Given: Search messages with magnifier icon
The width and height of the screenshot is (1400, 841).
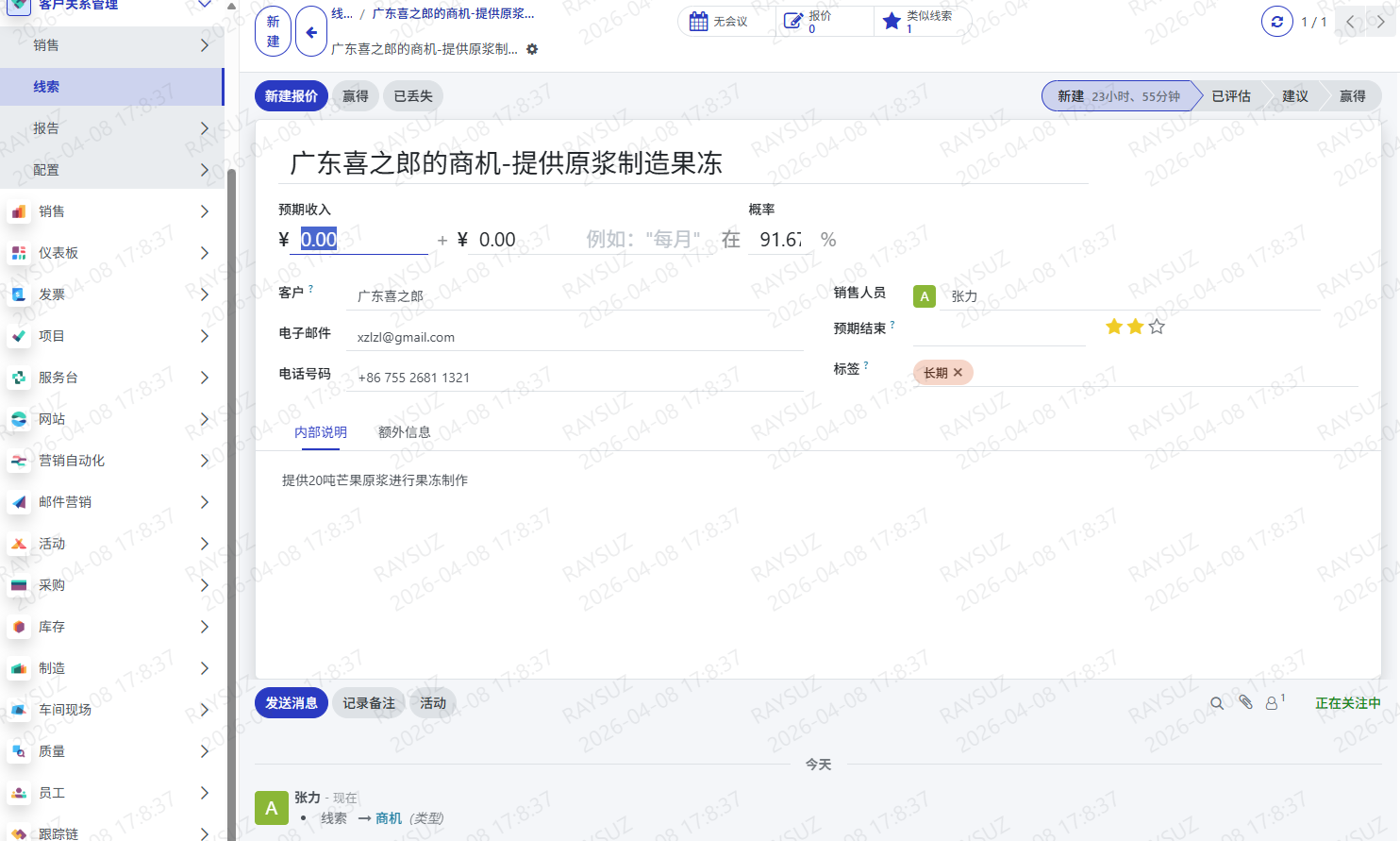Looking at the screenshot, I should (1217, 703).
